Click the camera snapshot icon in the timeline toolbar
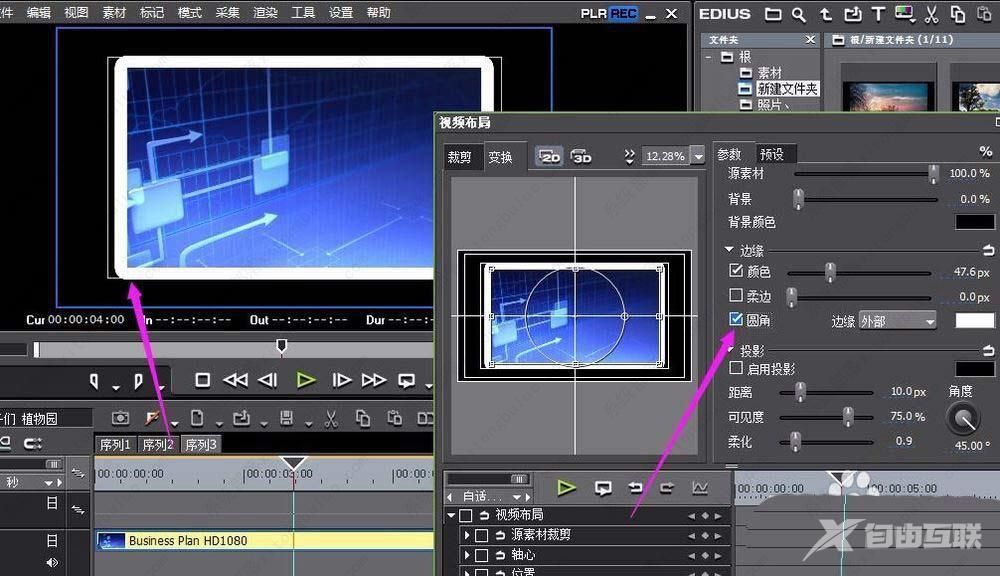The height and width of the screenshot is (576, 1000). point(120,418)
